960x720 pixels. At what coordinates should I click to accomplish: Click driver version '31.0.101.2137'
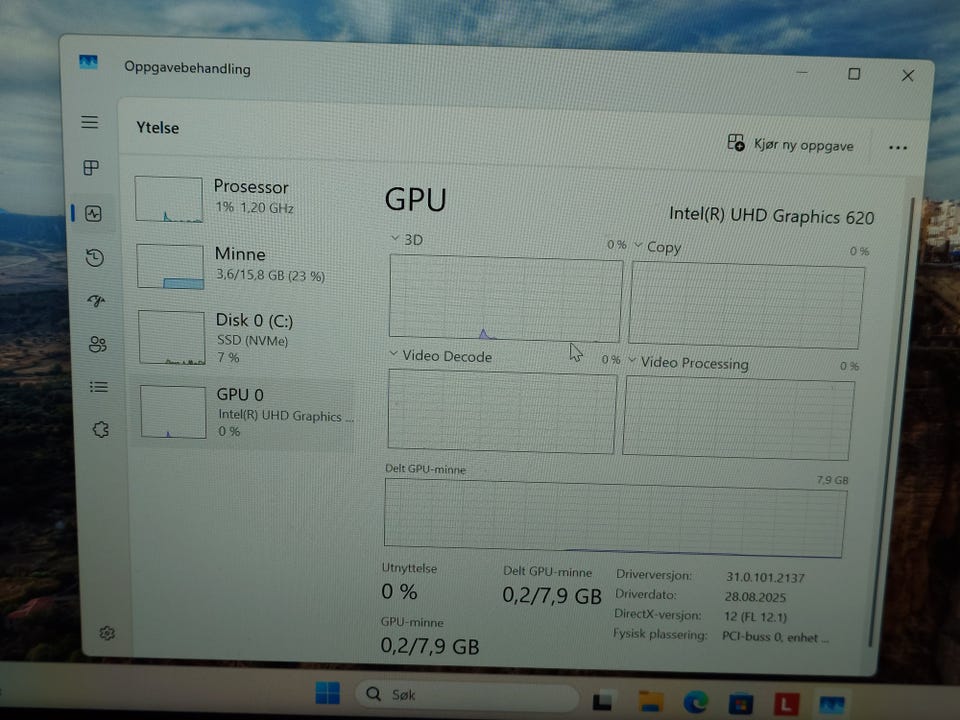click(765, 577)
